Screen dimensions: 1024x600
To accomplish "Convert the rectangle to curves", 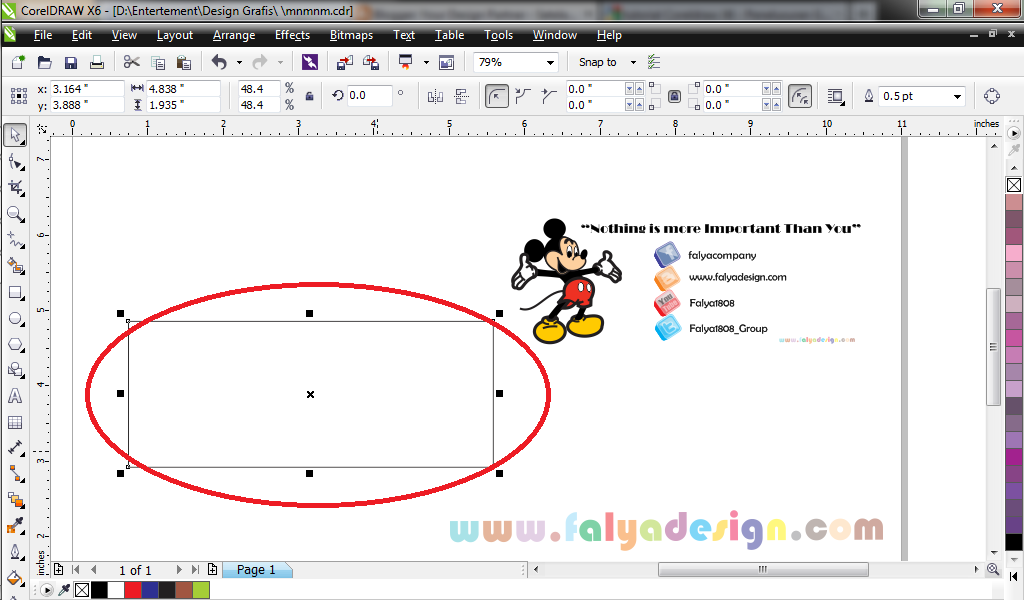I will pyautogui.click(x=991, y=97).
